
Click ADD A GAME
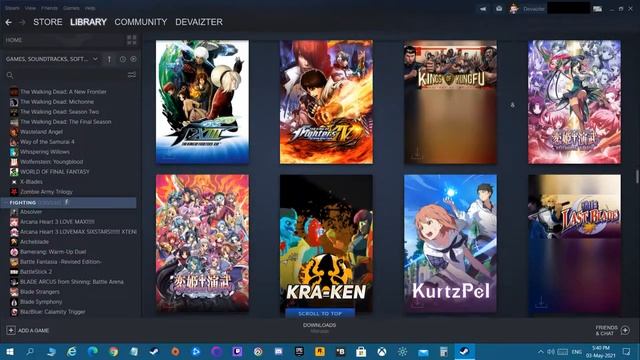pos(28,330)
